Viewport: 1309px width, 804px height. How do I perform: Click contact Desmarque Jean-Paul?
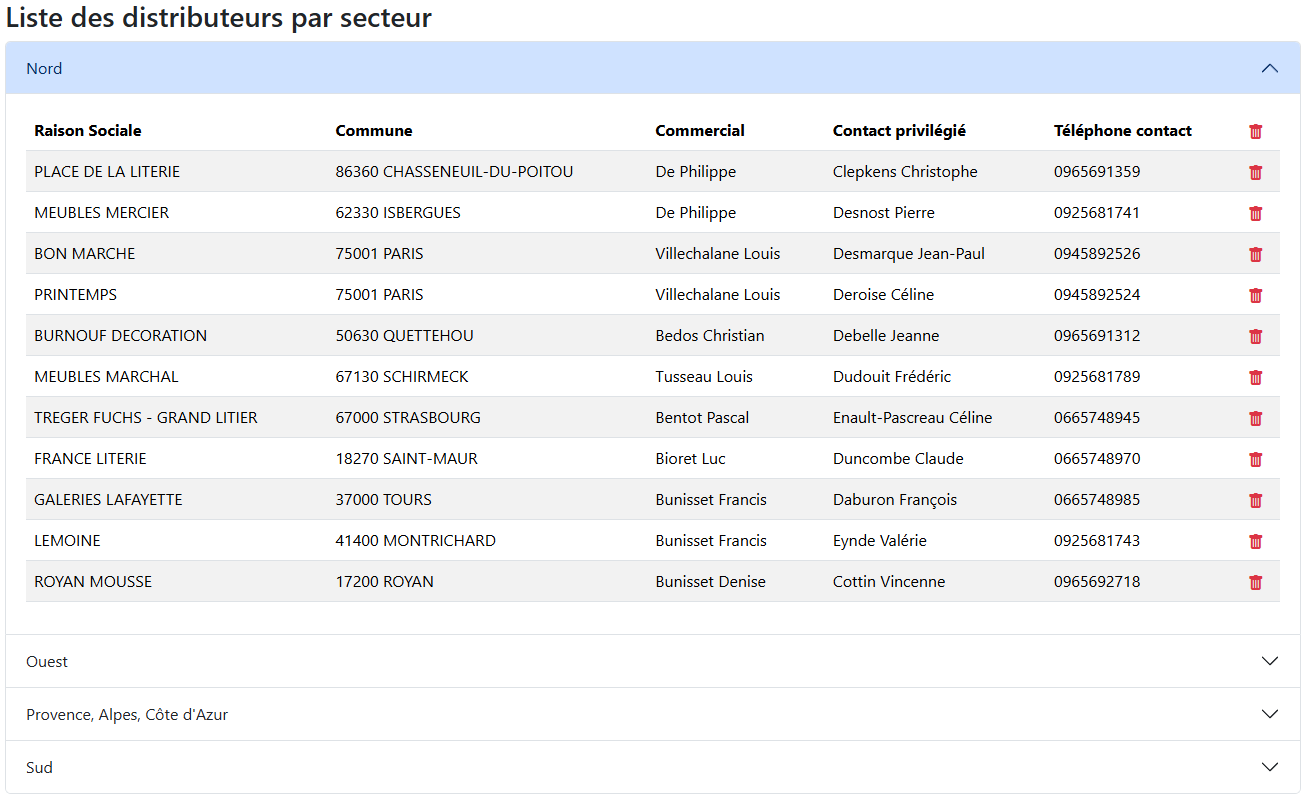(x=909, y=253)
